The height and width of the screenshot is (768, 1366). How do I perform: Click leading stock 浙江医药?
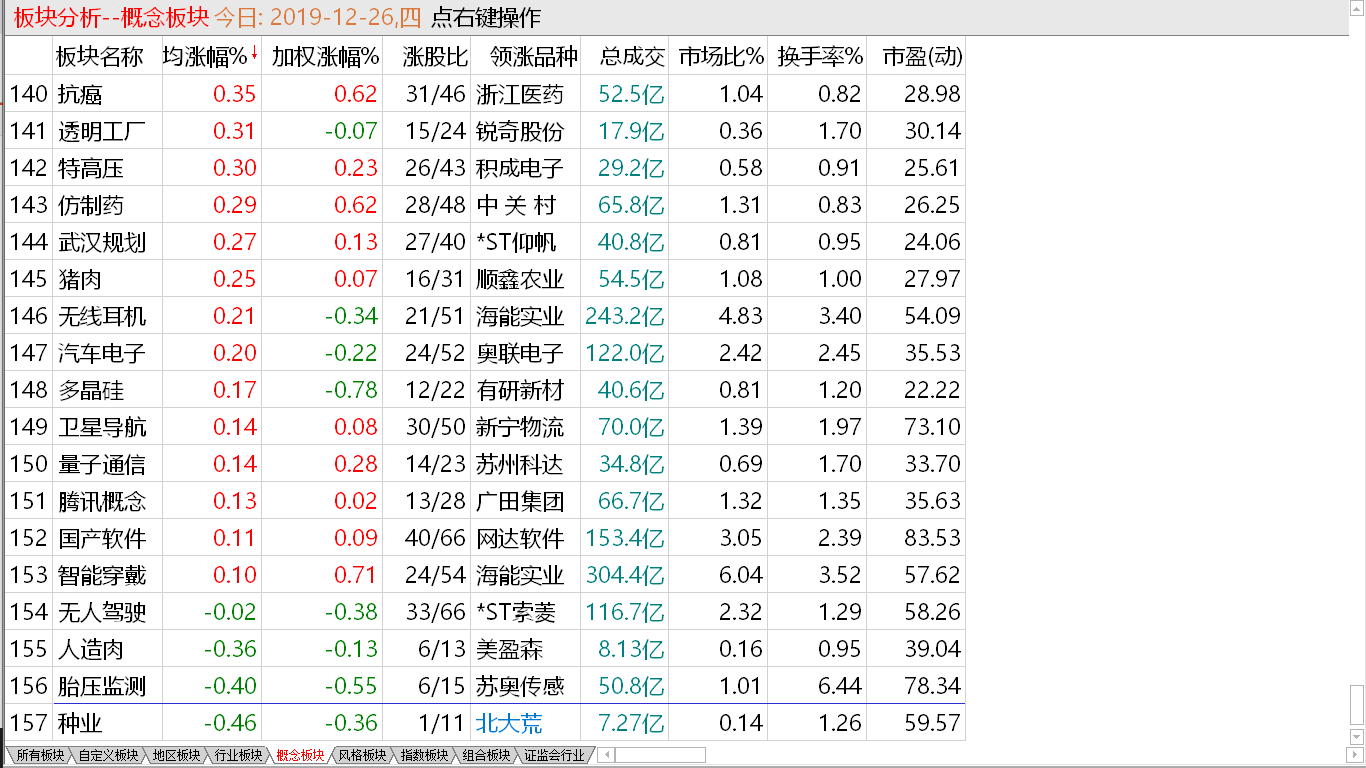[520, 94]
